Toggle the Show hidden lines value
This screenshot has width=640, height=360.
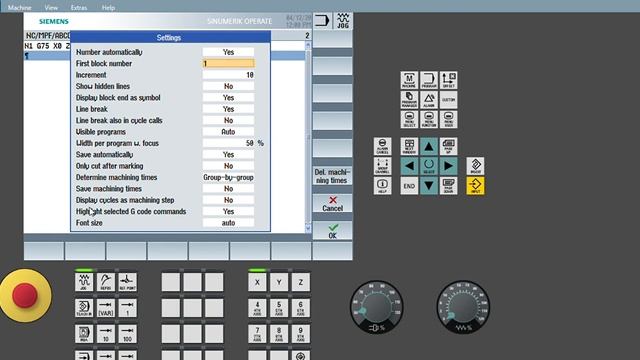[x=228, y=87]
